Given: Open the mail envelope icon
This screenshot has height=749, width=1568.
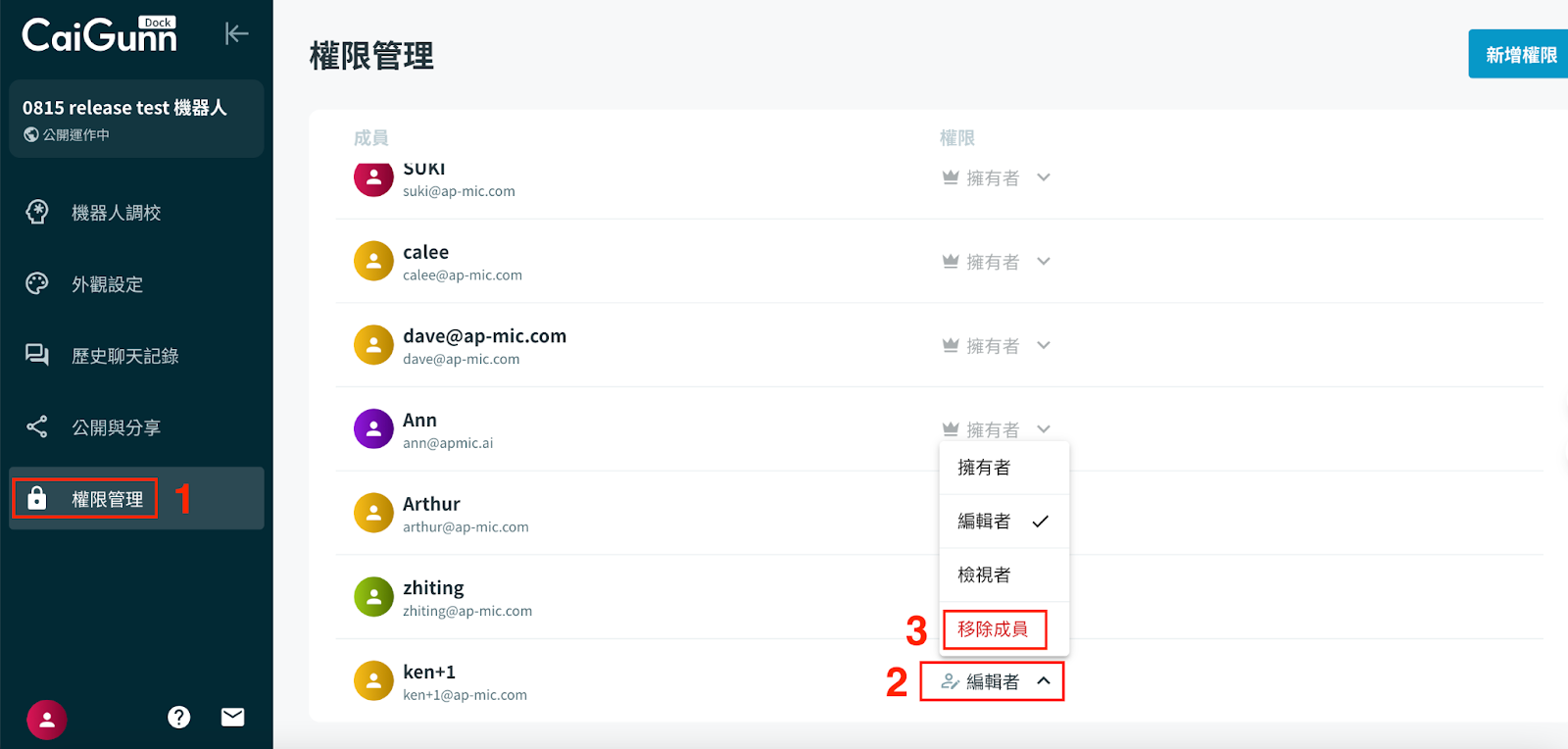Looking at the screenshot, I should pyautogui.click(x=233, y=718).
